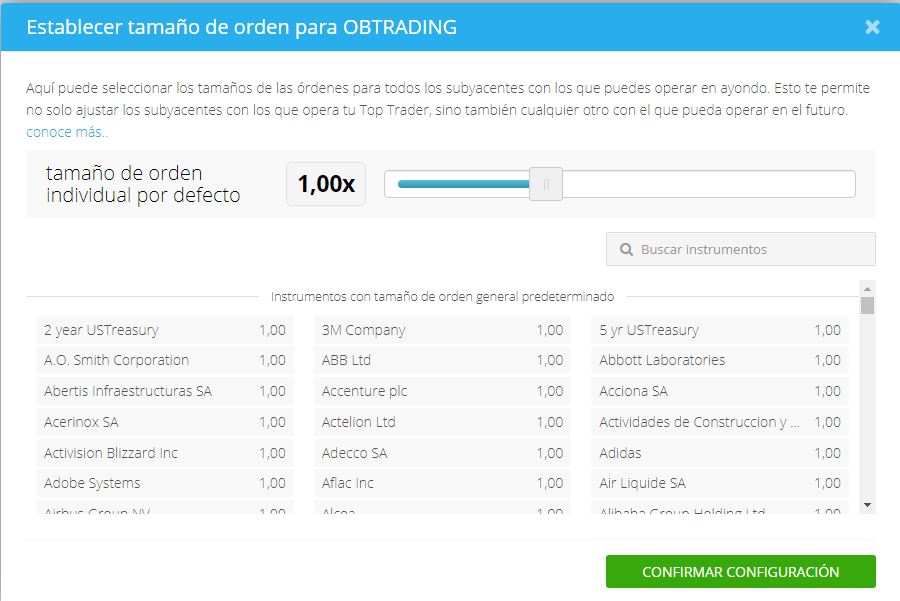Select the 5 yr USTreasury instrument
The width and height of the screenshot is (900, 601).
(x=720, y=330)
